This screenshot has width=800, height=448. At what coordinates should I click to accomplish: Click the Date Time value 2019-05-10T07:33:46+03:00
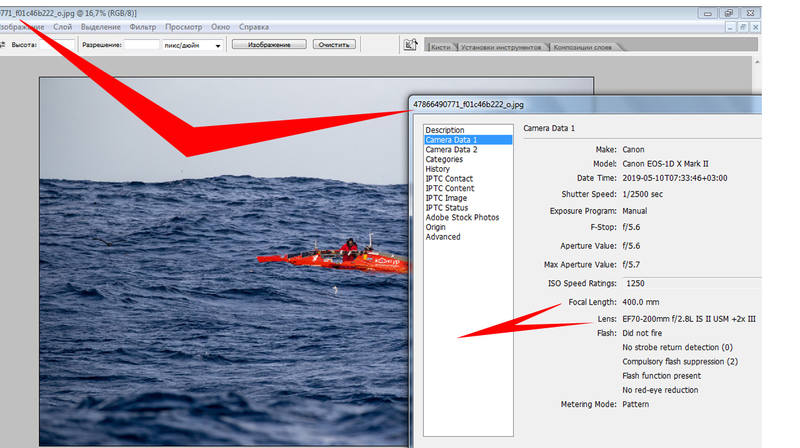(674, 178)
